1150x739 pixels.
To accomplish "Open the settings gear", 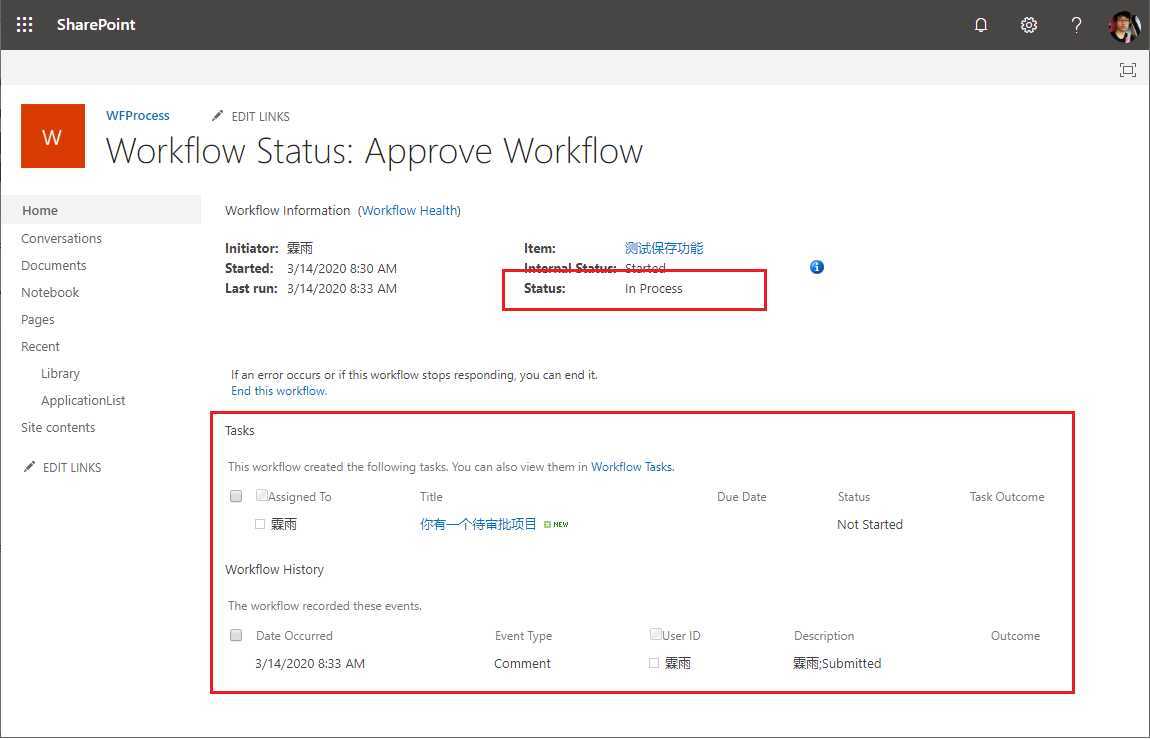I will (1028, 25).
